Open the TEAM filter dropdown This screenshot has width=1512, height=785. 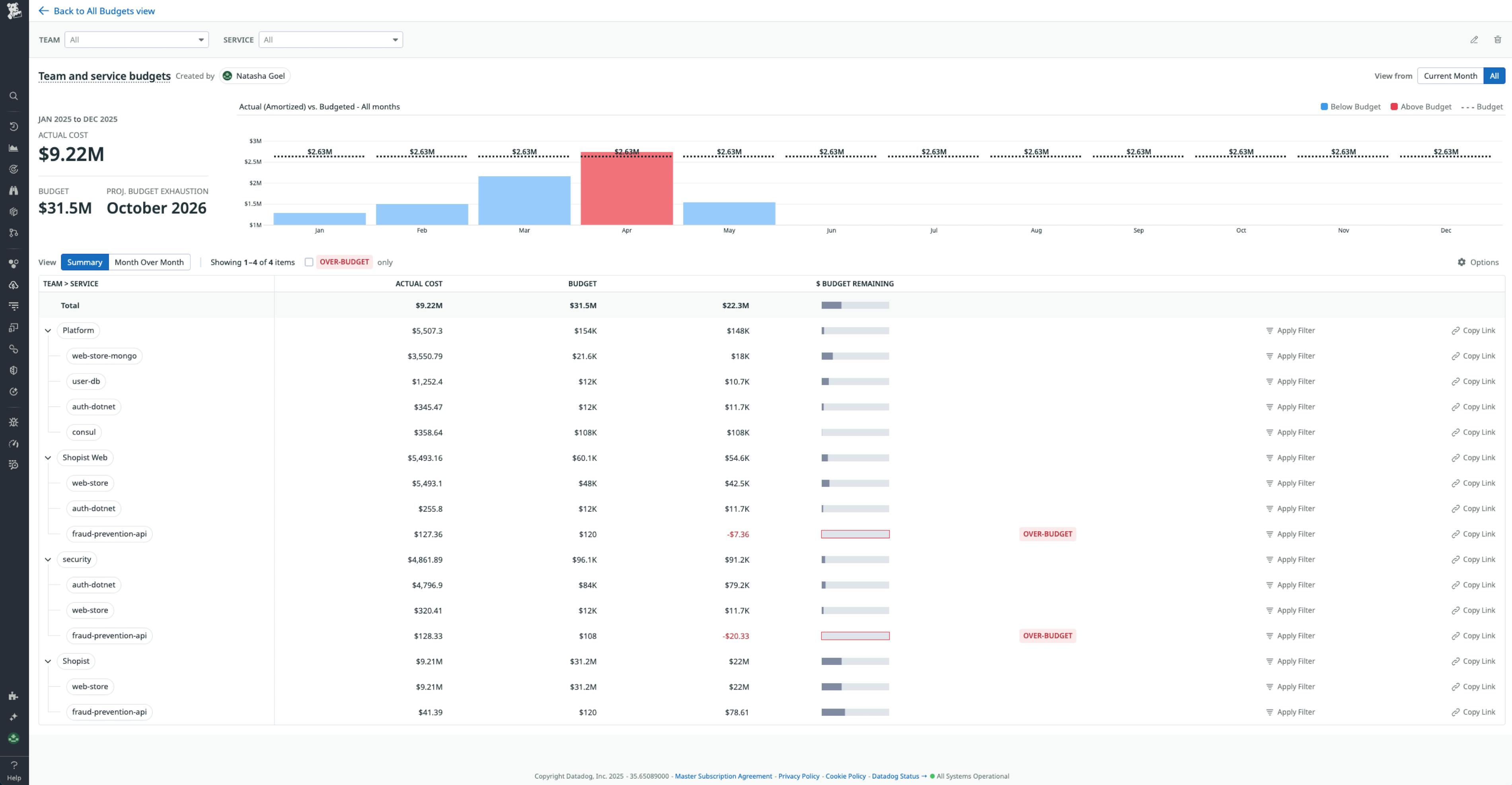[x=136, y=39]
